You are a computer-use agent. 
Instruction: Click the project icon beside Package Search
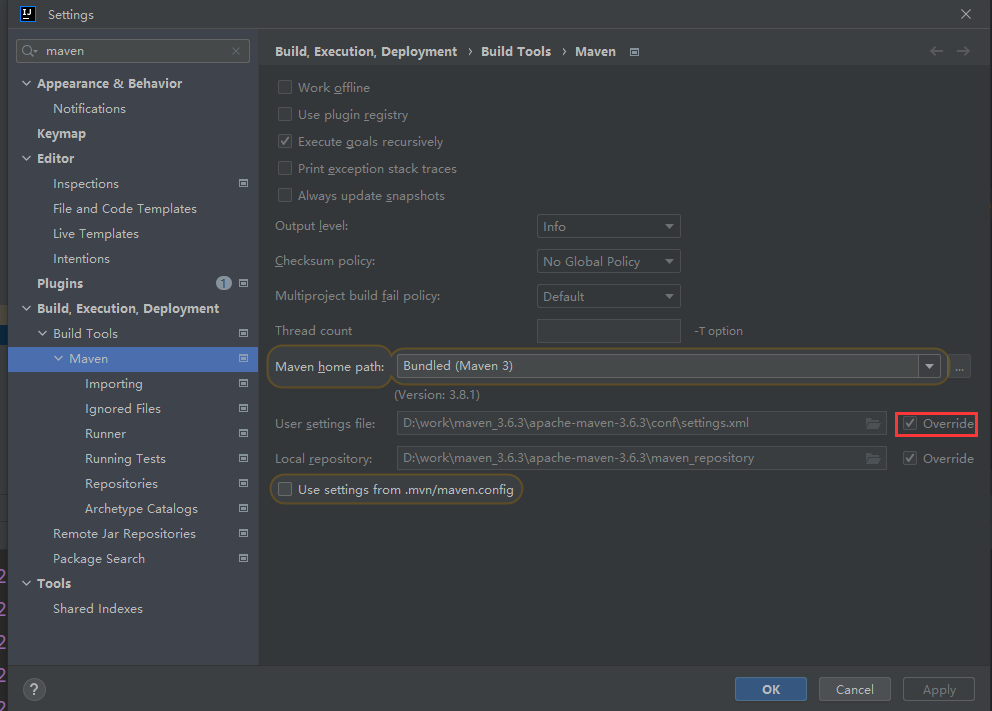243,559
